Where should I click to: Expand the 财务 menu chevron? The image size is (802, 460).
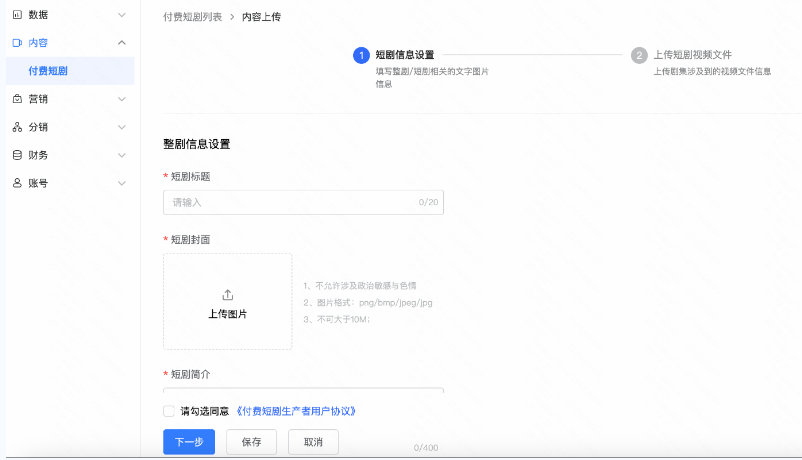click(x=122, y=155)
